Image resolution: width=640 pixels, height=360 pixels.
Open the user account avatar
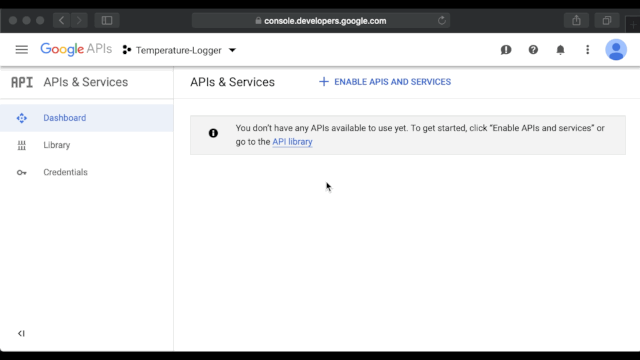coord(616,50)
